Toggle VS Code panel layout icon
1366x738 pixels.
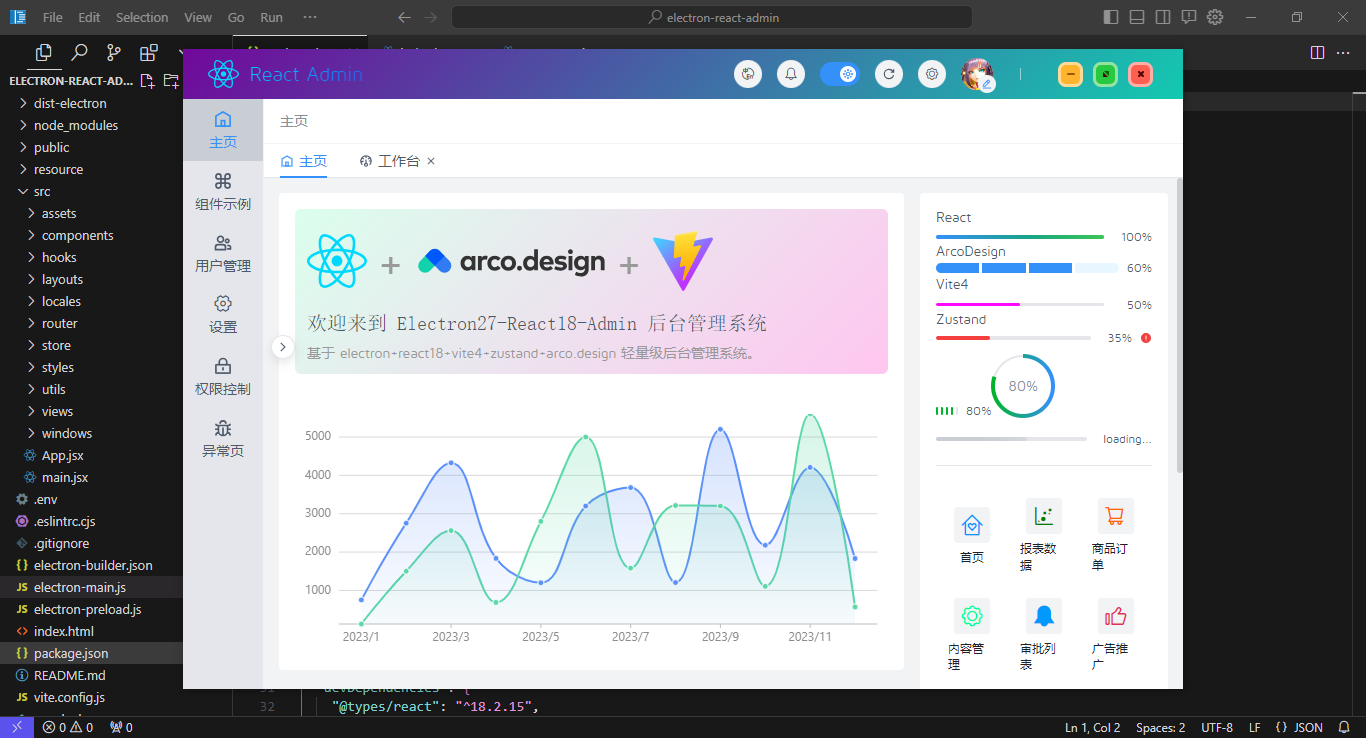tap(1137, 17)
